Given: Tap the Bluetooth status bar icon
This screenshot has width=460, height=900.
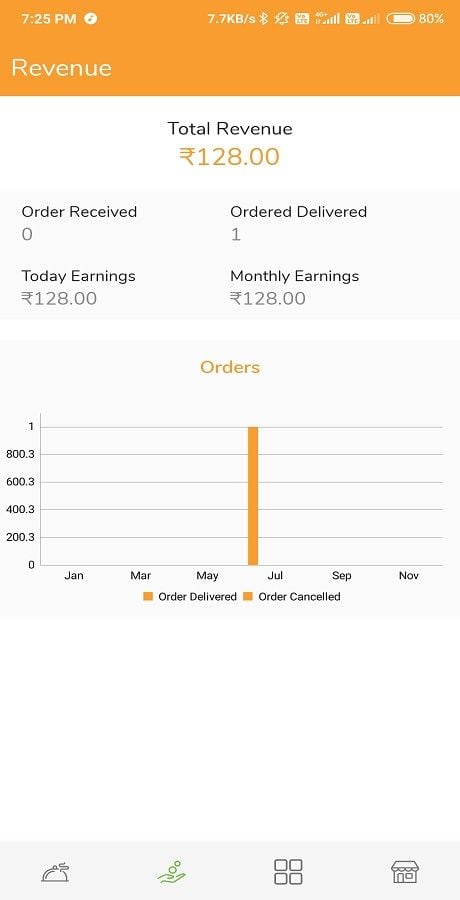Looking at the screenshot, I should click(264, 19).
